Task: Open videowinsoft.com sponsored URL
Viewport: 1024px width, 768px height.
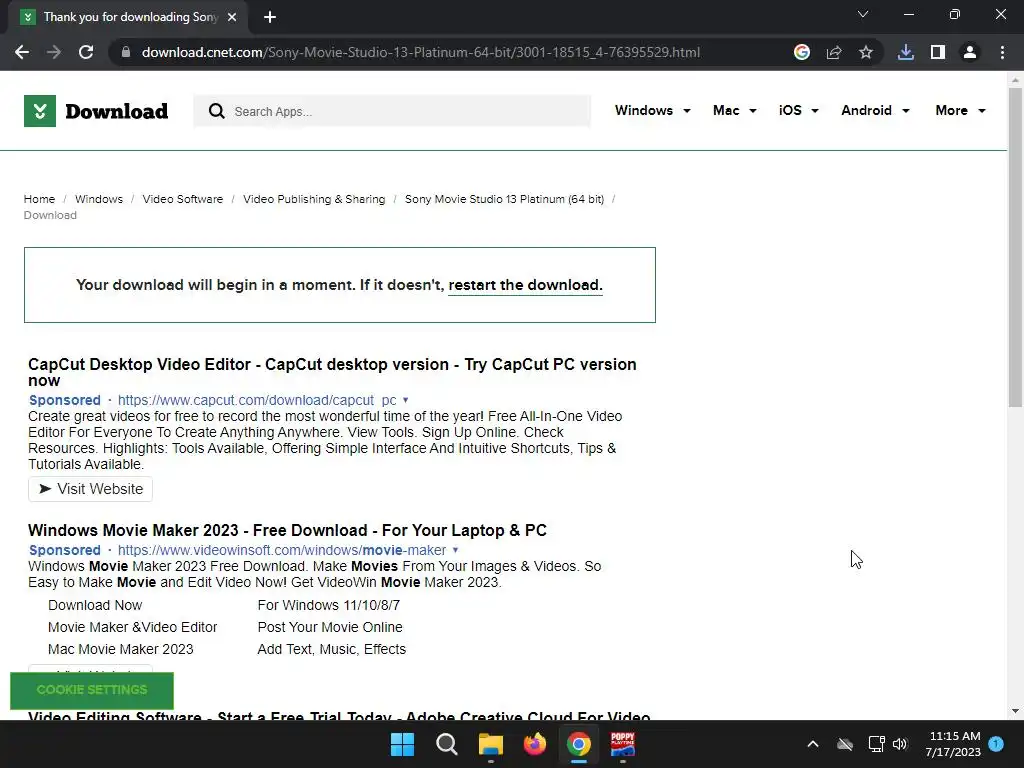Action: pyautogui.click(x=281, y=551)
